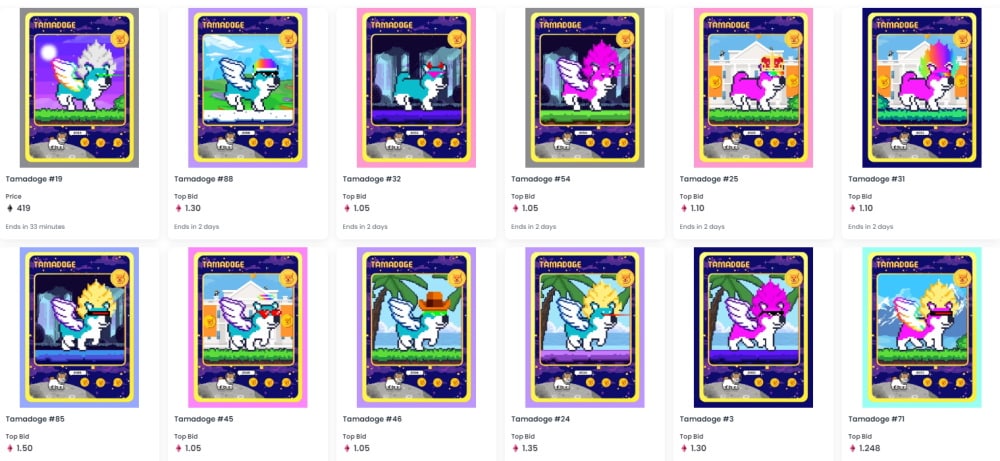The height and width of the screenshot is (461, 1000).
Task: Click the Tamadoge #85 card image
Action: pyautogui.click(x=79, y=328)
